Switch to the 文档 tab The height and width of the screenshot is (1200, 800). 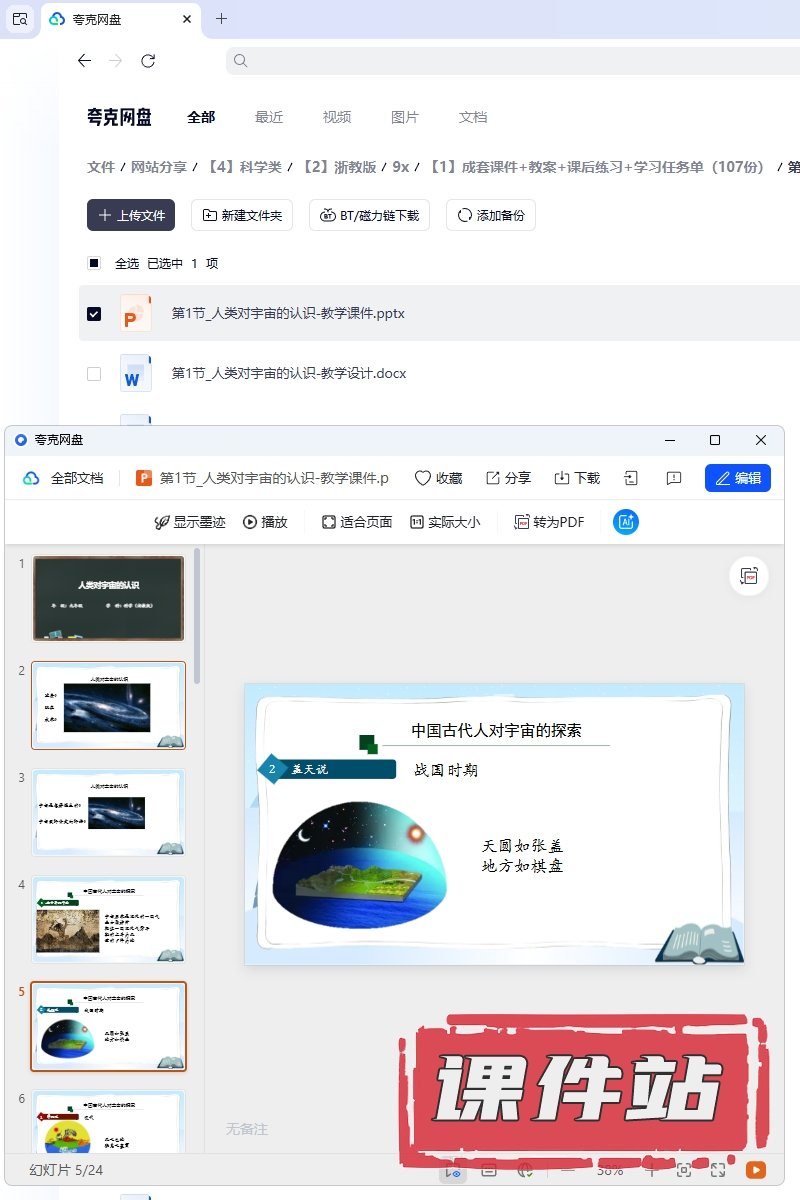473,117
